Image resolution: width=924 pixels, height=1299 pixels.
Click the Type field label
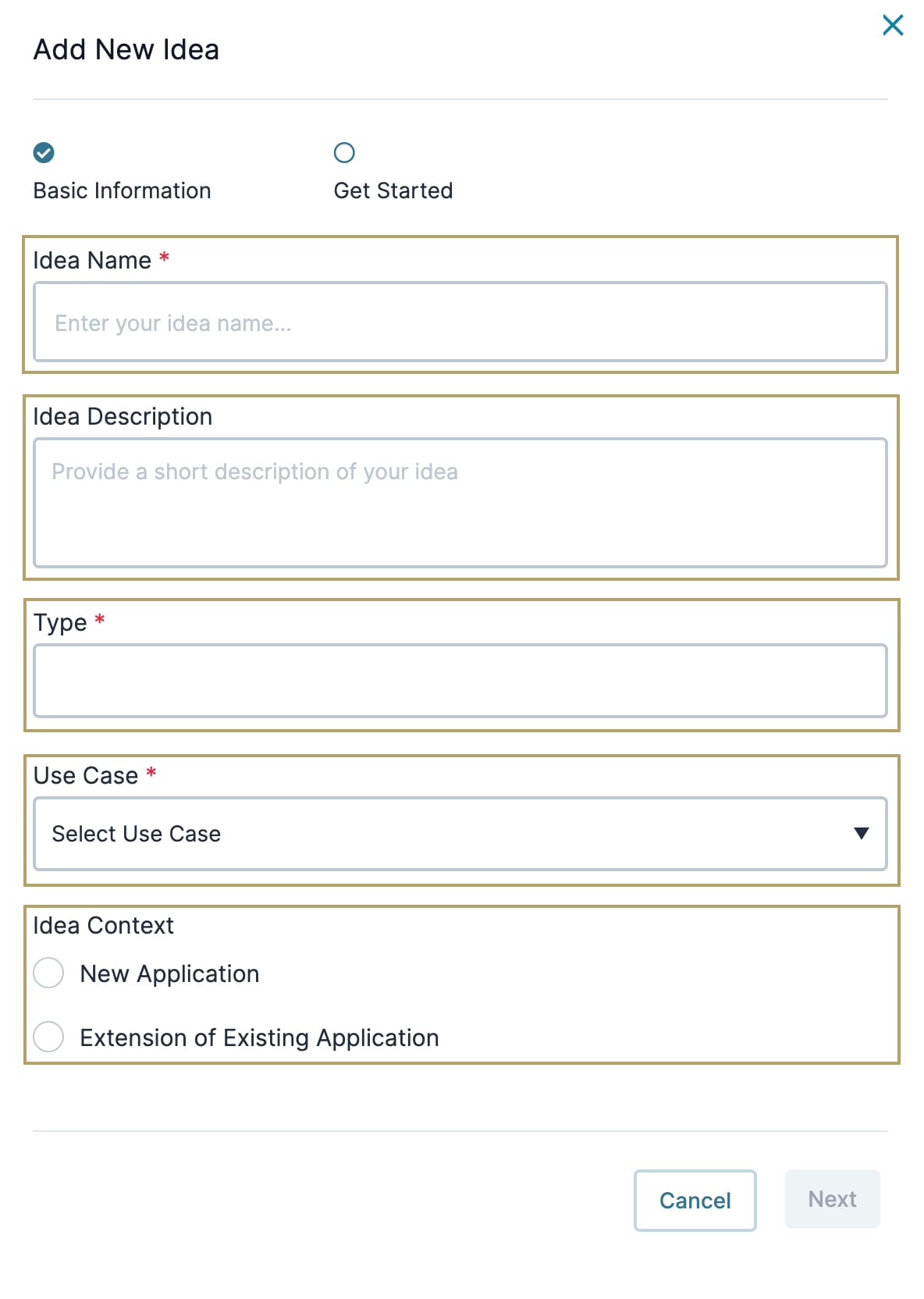(x=60, y=623)
